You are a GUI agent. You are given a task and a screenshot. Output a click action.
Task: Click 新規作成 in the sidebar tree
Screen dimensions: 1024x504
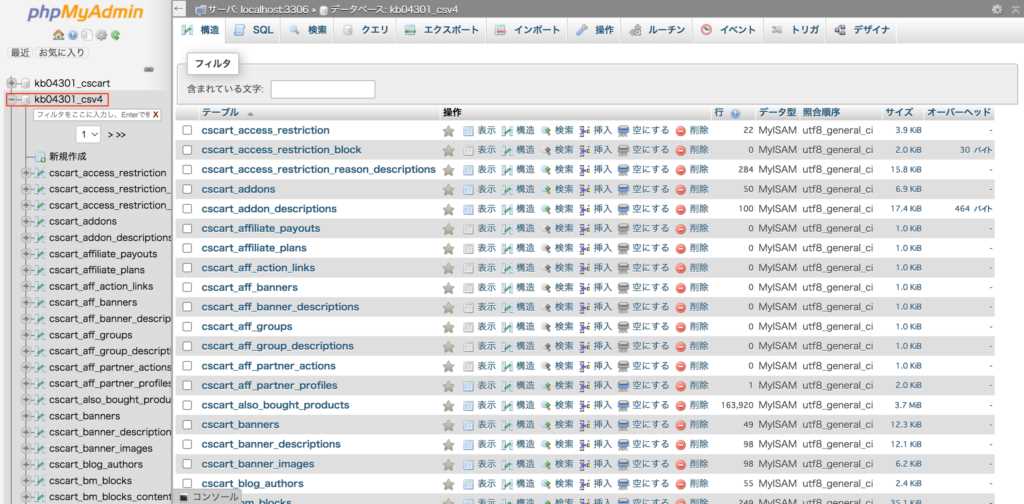click(67, 157)
